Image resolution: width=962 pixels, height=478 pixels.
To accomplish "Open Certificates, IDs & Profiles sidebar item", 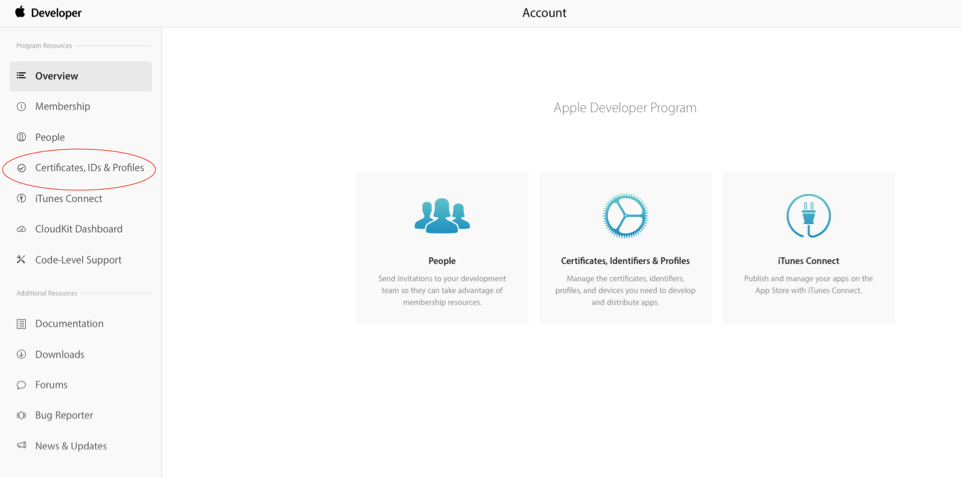I will coord(89,168).
